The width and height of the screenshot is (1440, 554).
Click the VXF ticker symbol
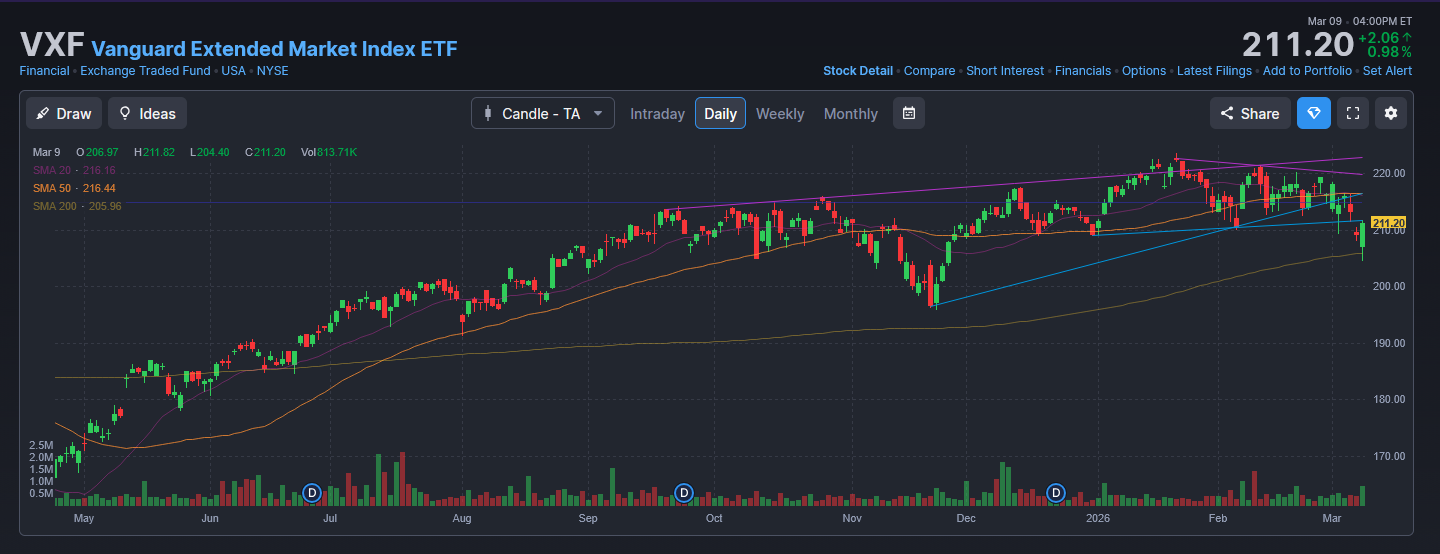[52, 45]
